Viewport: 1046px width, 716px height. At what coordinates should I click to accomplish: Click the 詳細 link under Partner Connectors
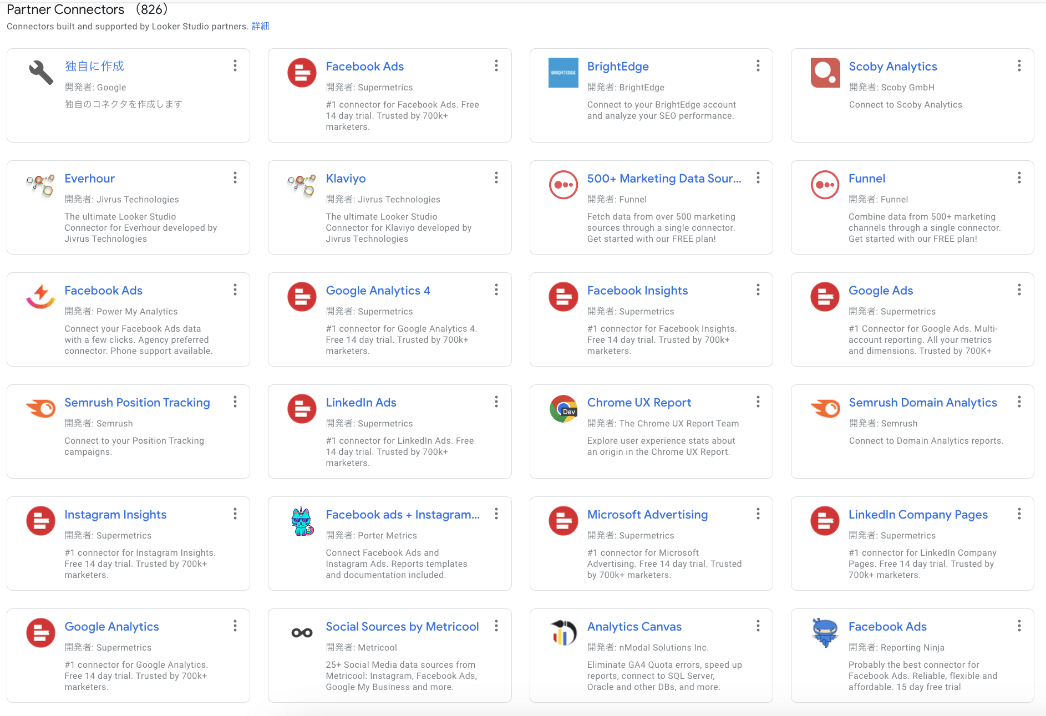point(260,26)
